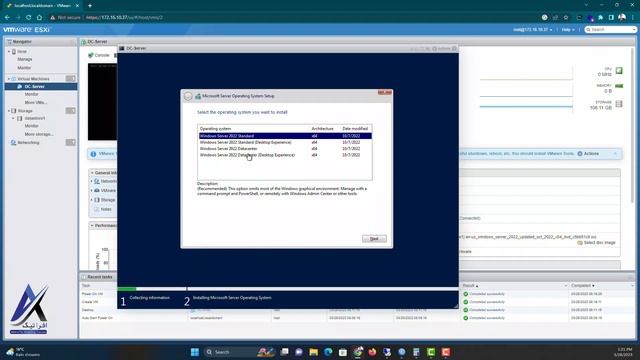The image size is (640, 360).
Task: Open Monitor under Host in Navigator
Action: tap(24, 68)
